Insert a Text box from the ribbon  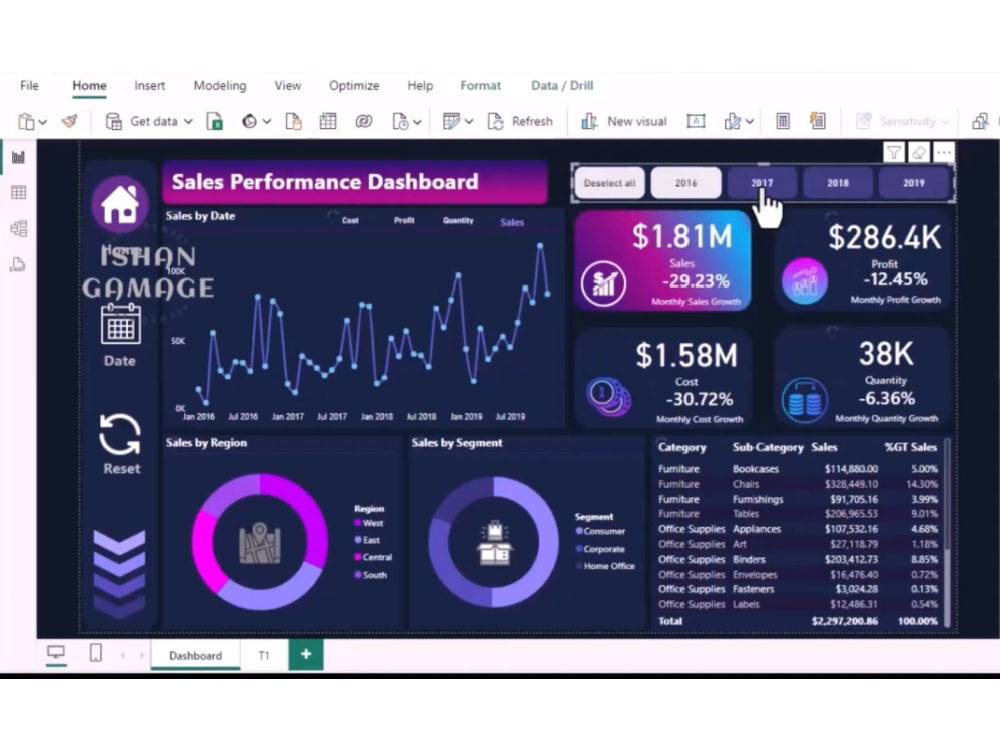pos(696,121)
